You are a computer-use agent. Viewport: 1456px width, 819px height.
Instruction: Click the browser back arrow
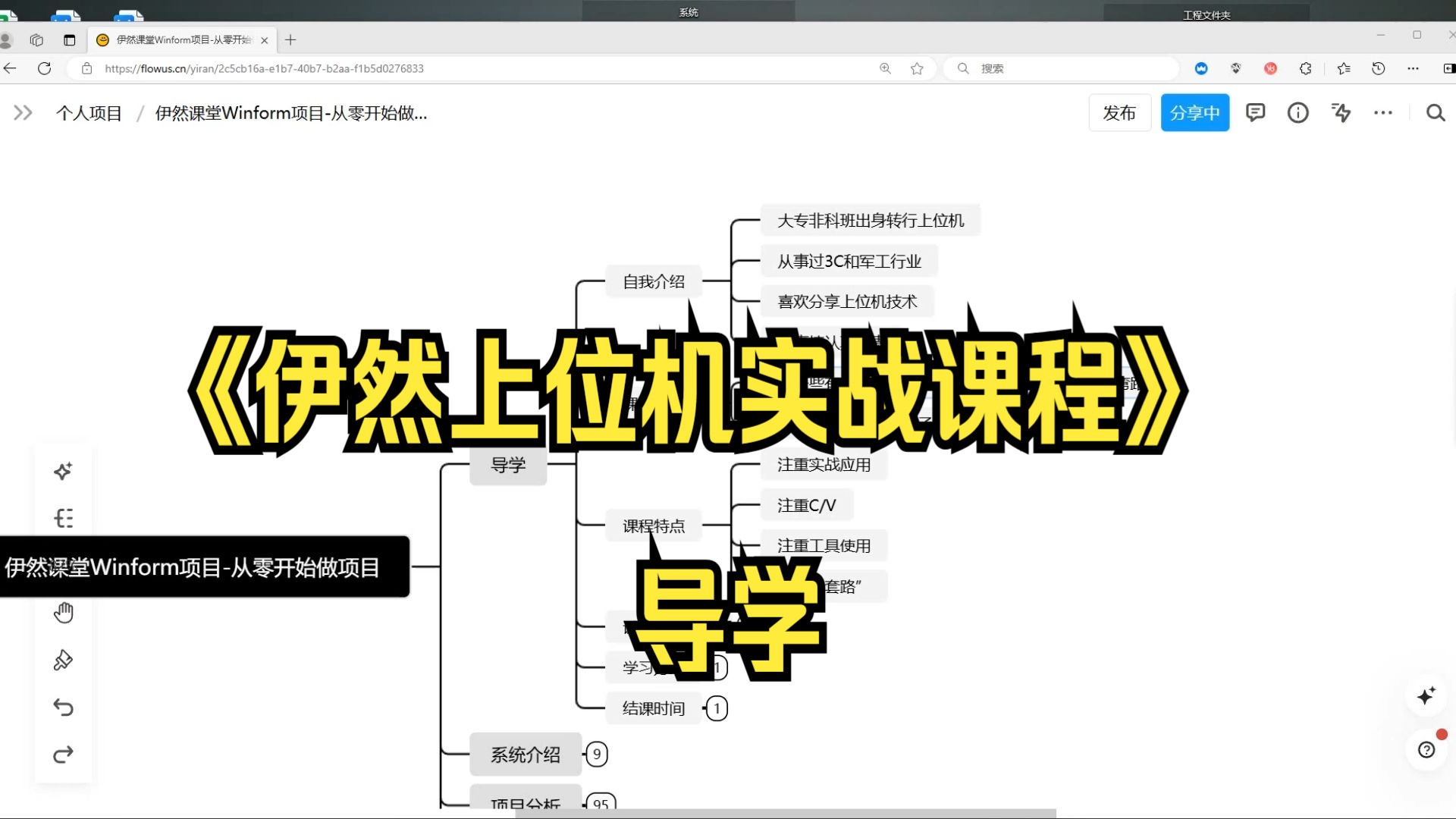click(10, 68)
